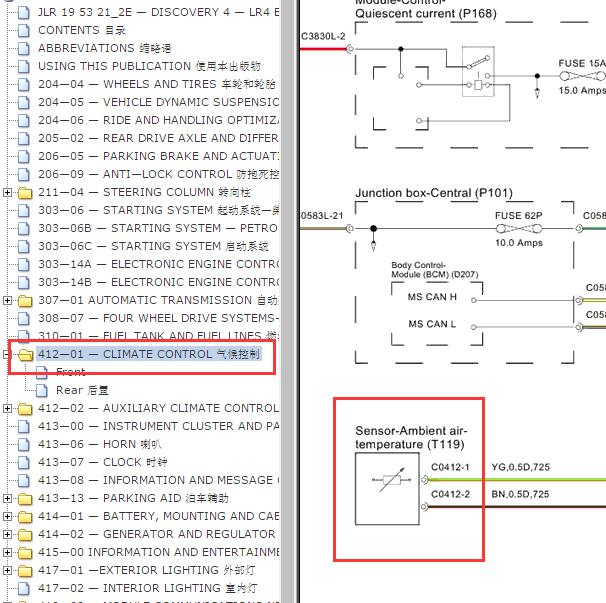Select 206-09 Anti-Lock Control entry
This screenshot has width=606, height=603.
pyautogui.click(x=158, y=174)
